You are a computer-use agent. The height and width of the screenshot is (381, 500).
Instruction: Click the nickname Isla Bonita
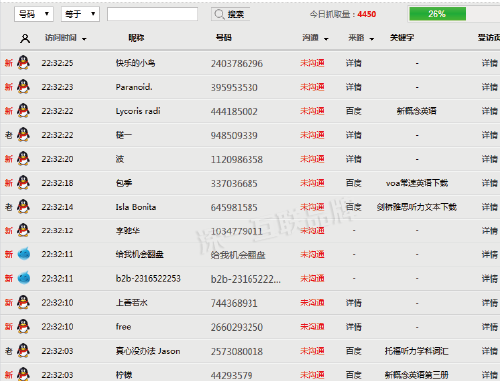click(136, 207)
